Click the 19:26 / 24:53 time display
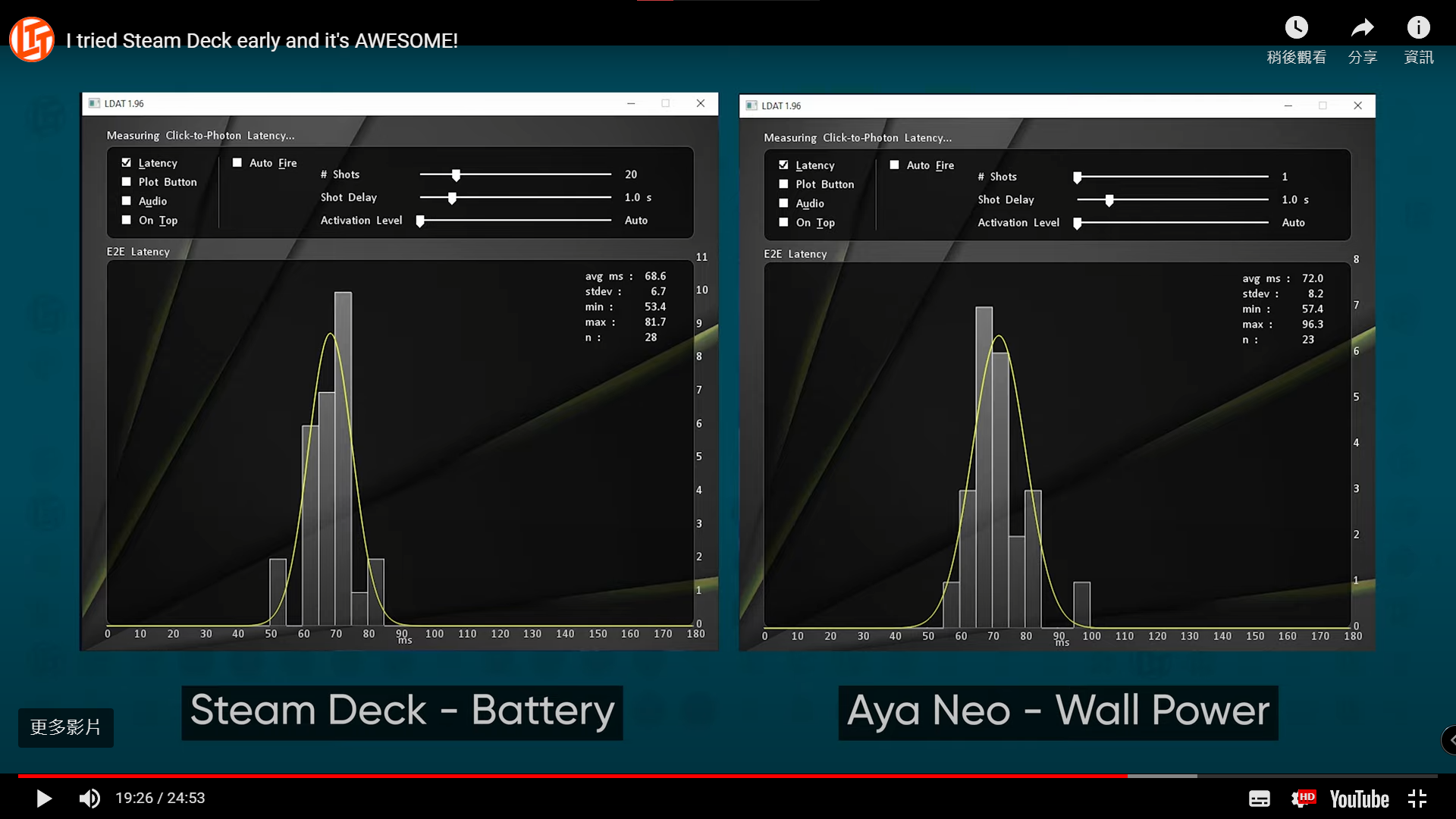 (160, 799)
